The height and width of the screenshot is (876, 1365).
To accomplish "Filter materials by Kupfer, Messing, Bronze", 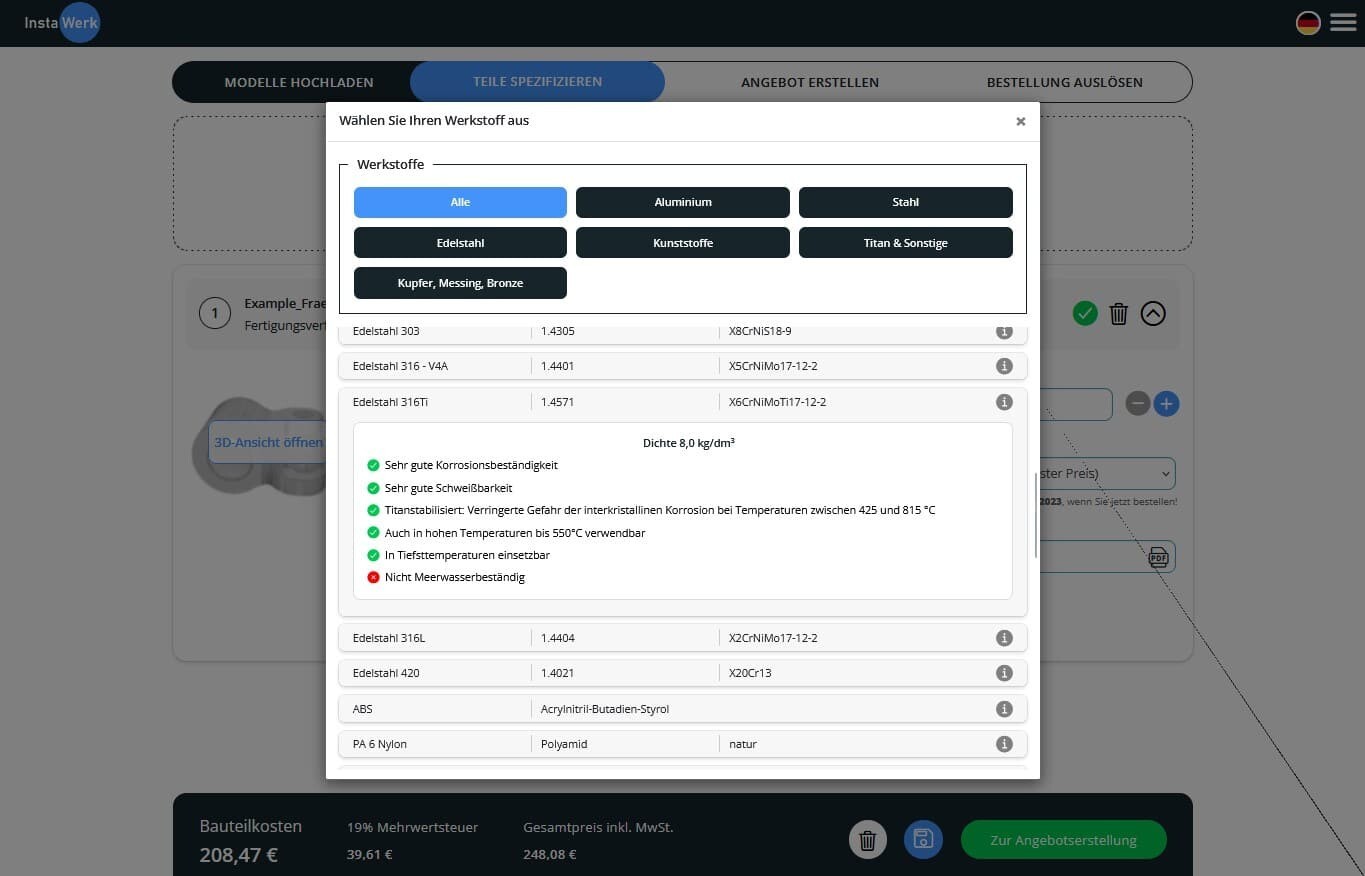I will (460, 283).
